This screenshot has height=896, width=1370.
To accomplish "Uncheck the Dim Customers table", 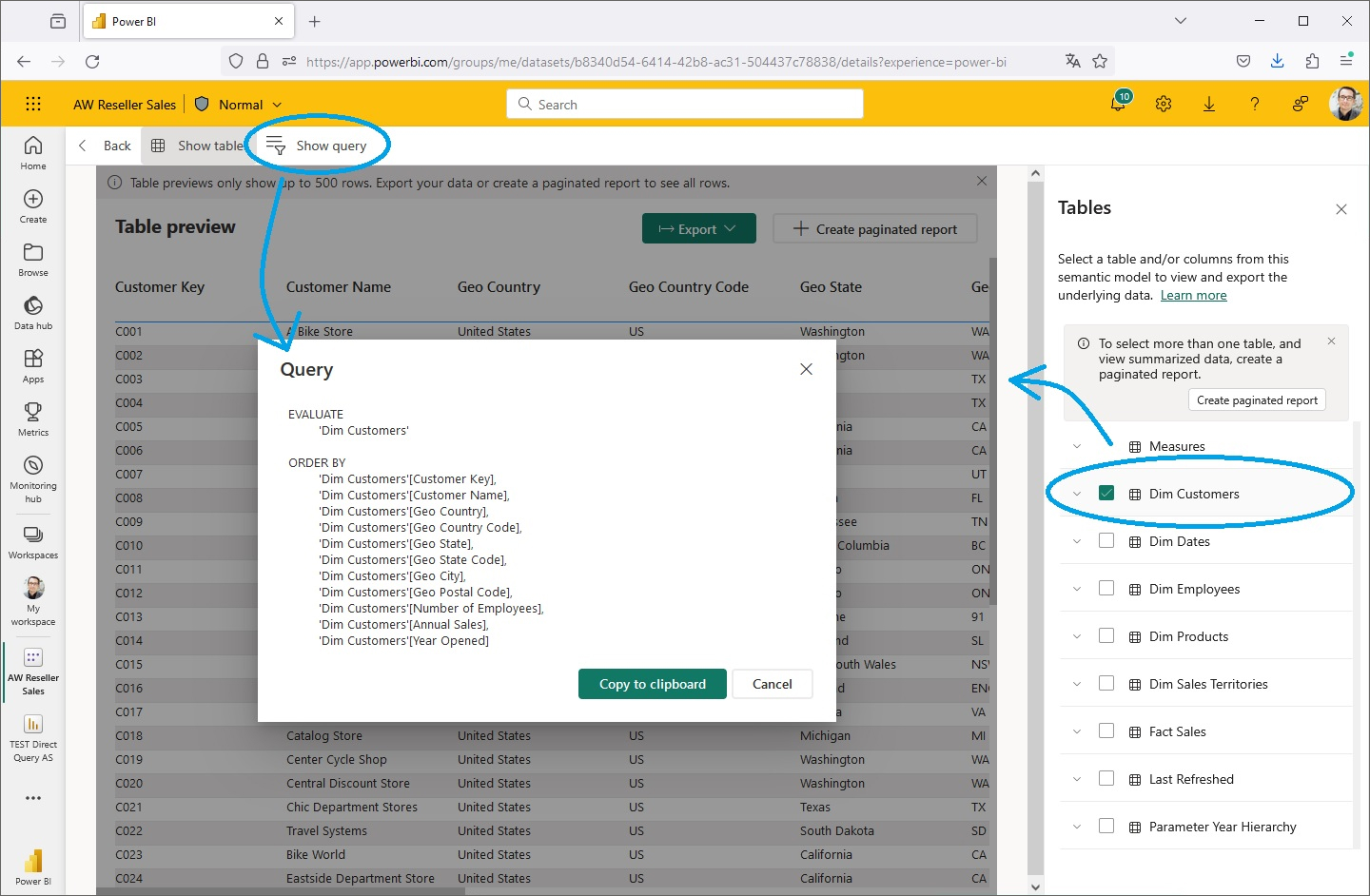I will tap(1106, 493).
